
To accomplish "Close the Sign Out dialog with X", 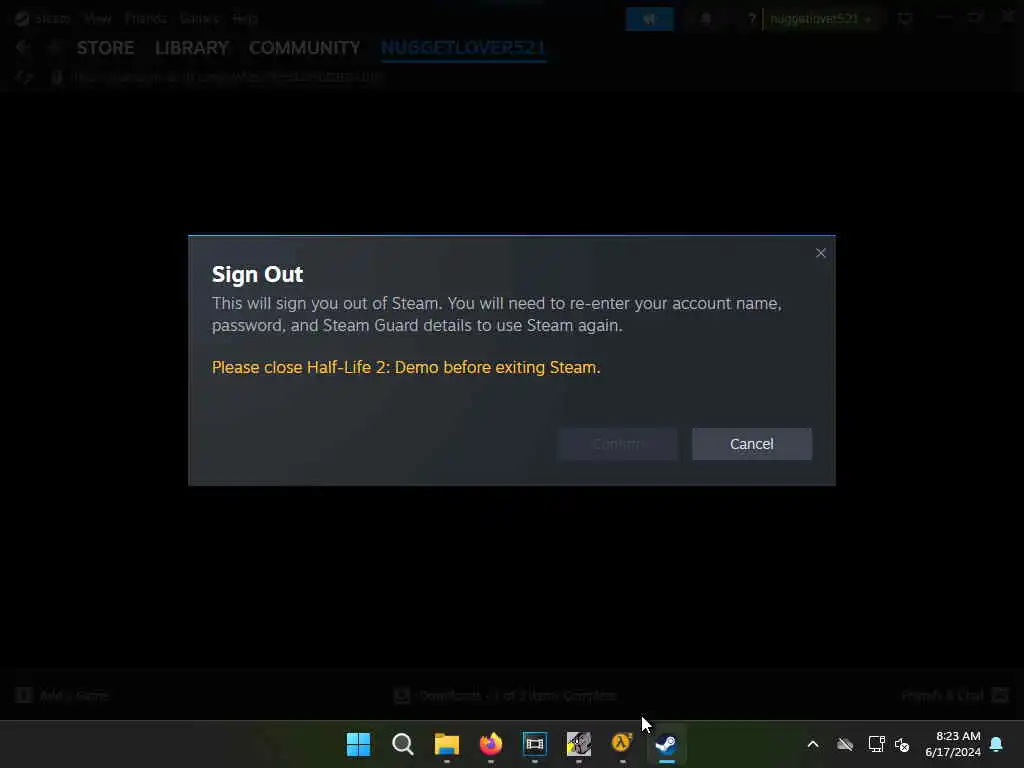I will point(821,253).
